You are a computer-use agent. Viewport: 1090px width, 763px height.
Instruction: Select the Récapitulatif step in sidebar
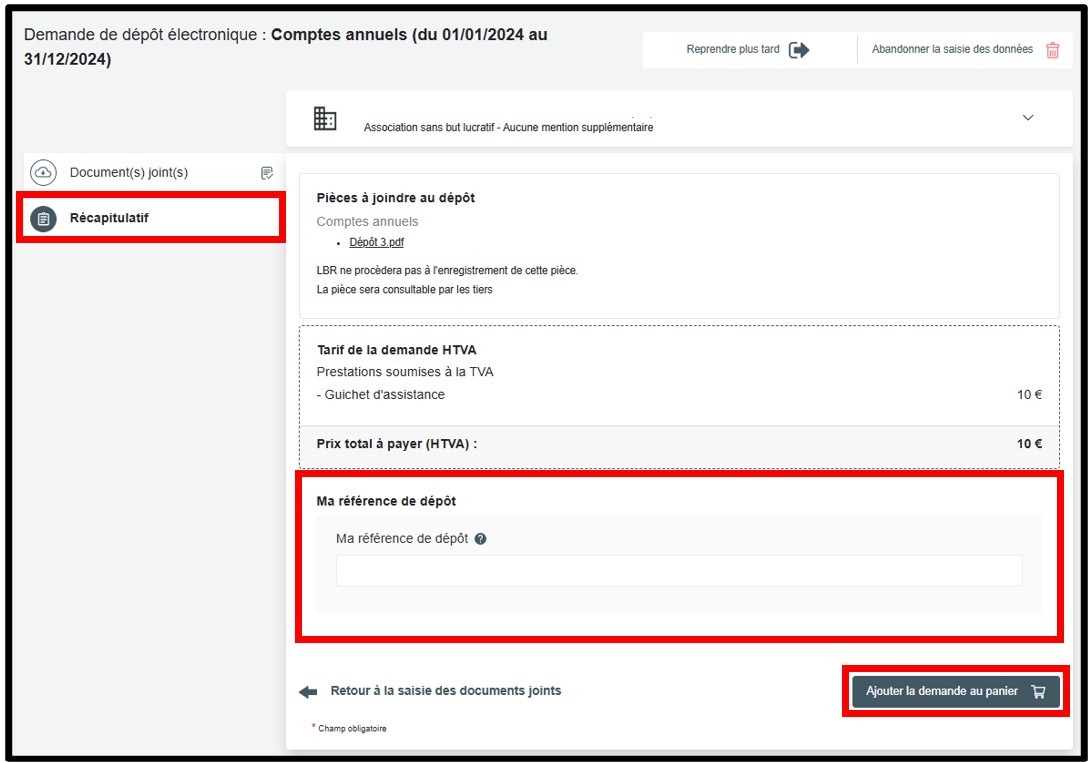(109, 218)
